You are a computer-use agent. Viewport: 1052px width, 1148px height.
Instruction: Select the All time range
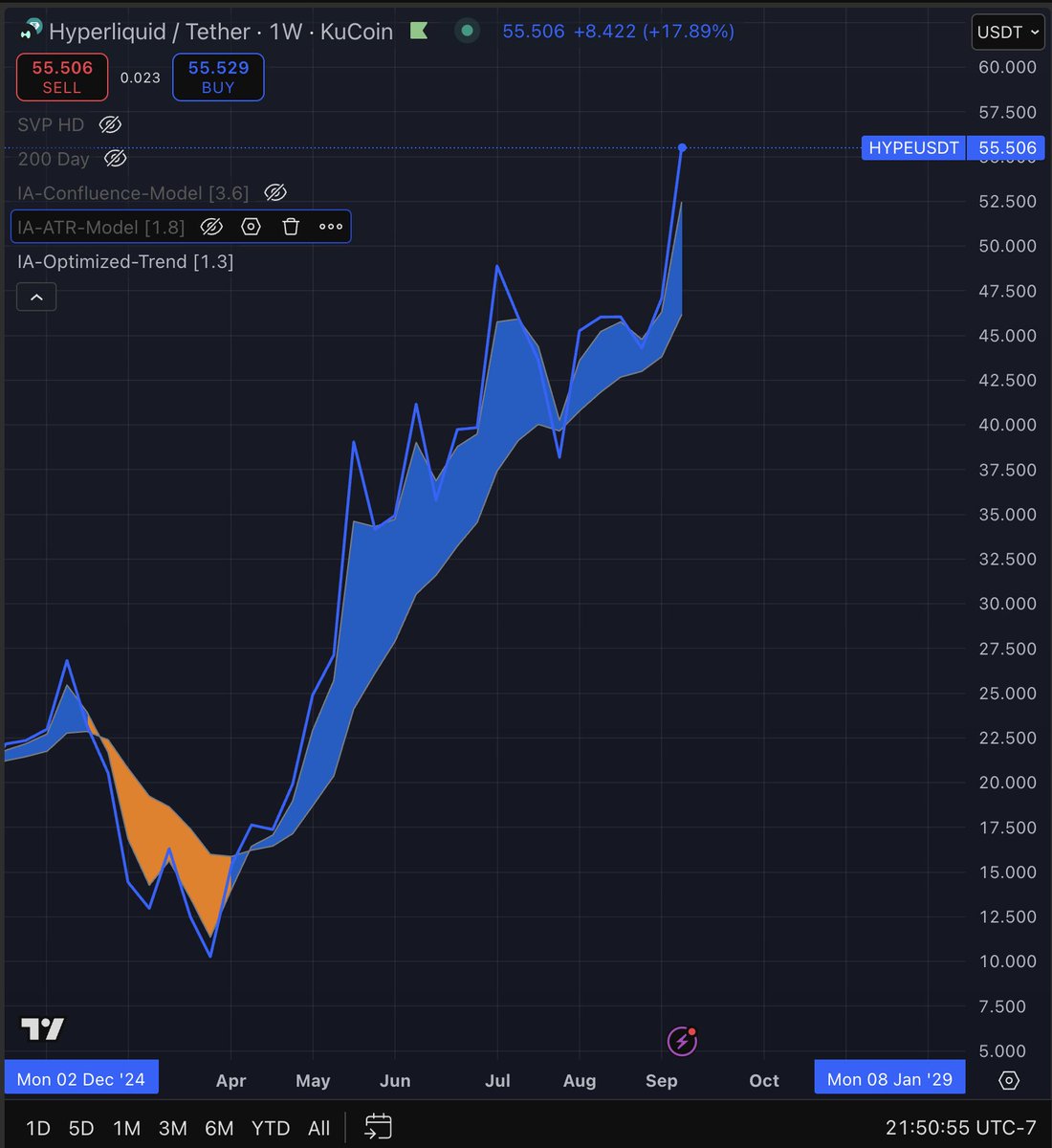[x=319, y=1128]
